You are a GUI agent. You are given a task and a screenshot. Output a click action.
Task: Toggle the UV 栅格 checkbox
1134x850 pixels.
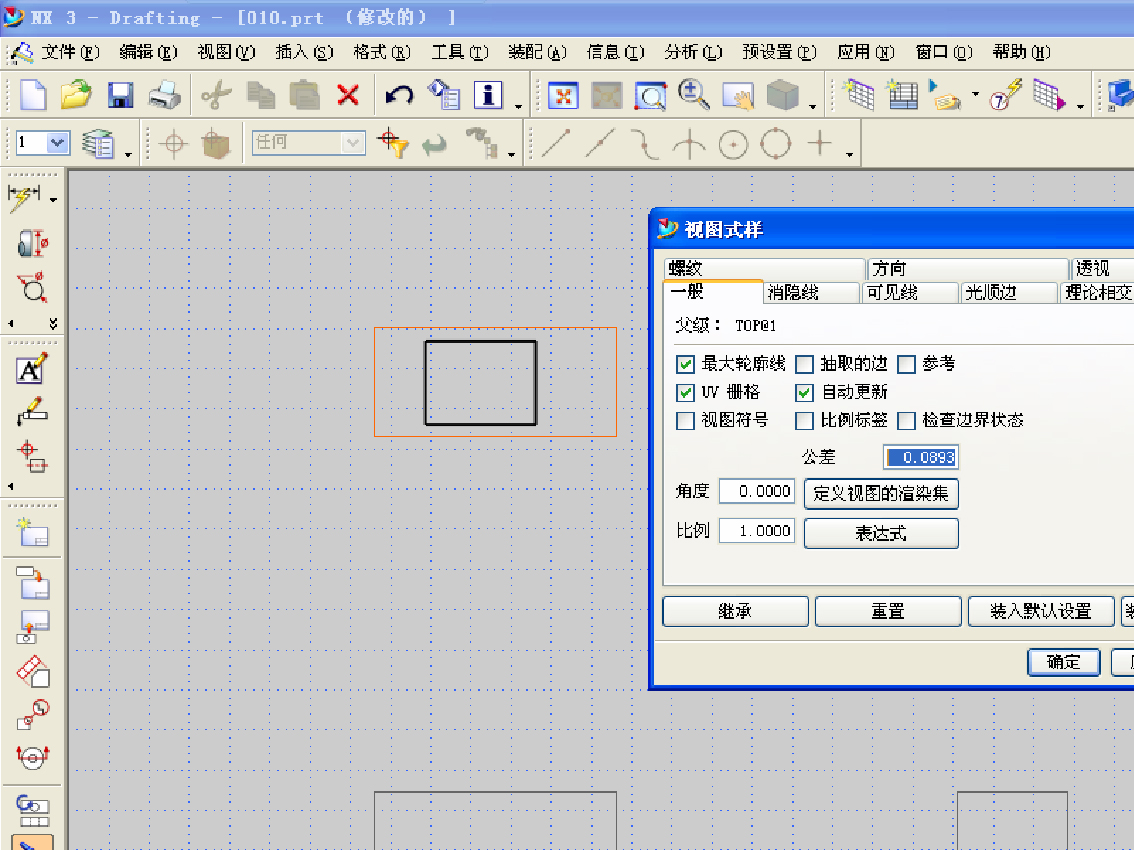click(685, 393)
